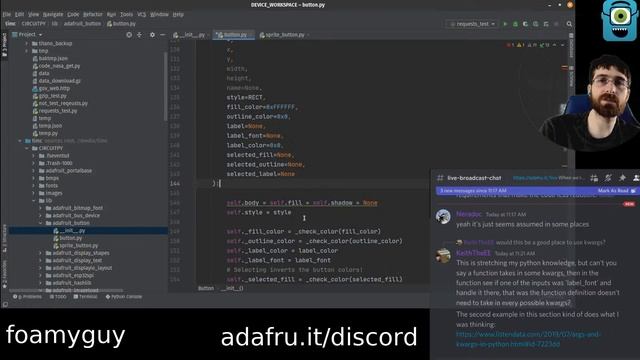The width and height of the screenshot is (640, 360).
Task: Open the Structure side tool tab
Action: pos(4,238)
